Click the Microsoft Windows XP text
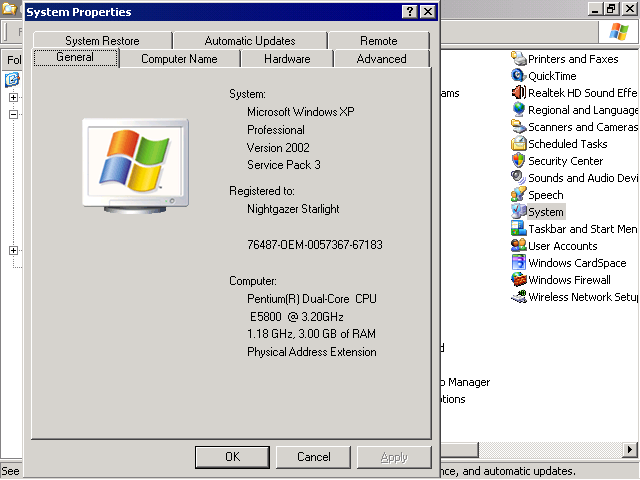Image resolution: width=640 pixels, height=480 pixels. (x=301, y=111)
